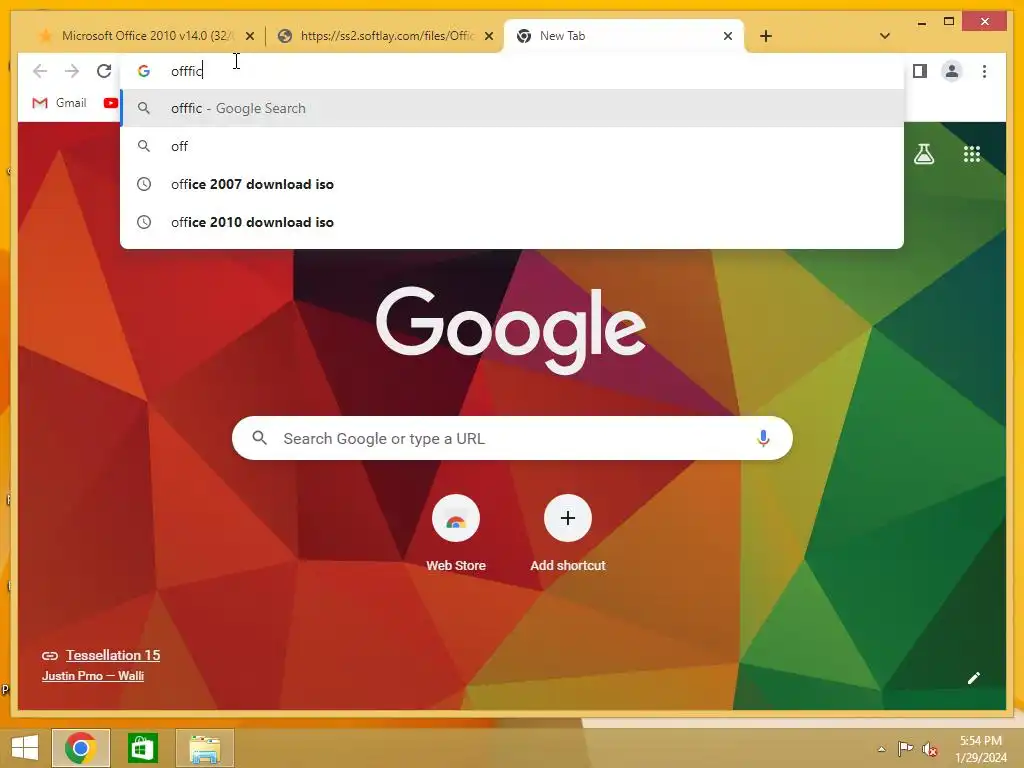The width and height of the screenshot is (1024, 768).
Task: Open the Action Center flag icon
Action: (x=905, y=749)
